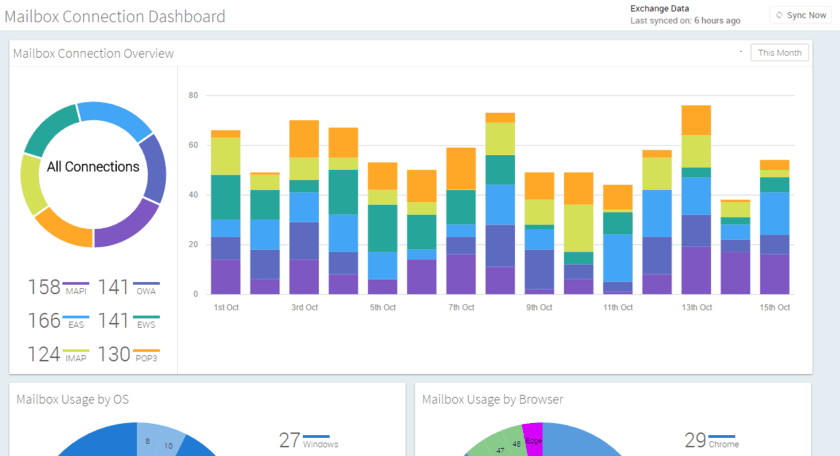
Task: Click the EWS legend item
Action: [130, 322]
